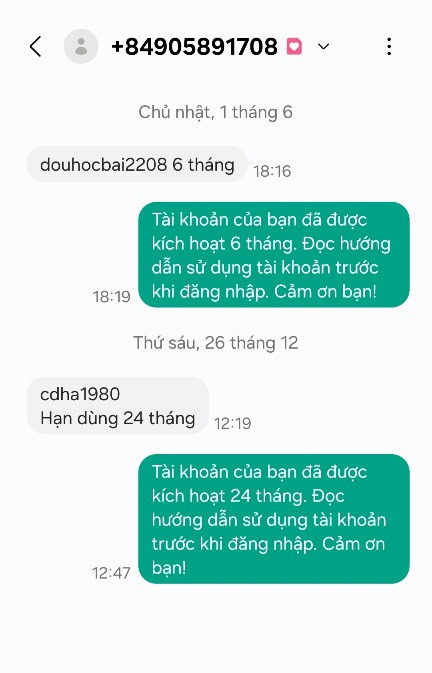Tap the 'Chủ nhật, 1 tháng 6' date header

click(x=215, y=112)
